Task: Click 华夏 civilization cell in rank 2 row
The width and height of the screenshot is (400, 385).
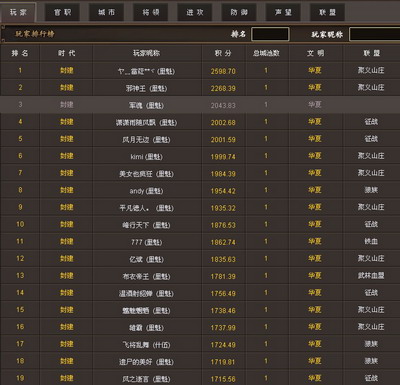Action: click(x=315, y=87)
